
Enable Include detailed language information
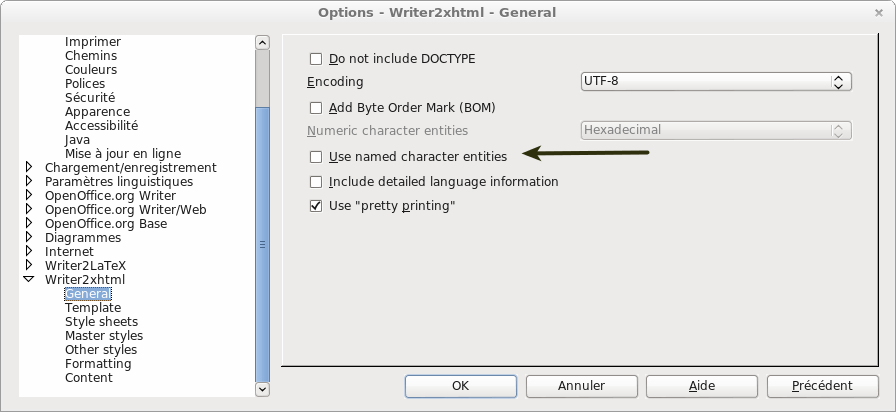[316, 182]
